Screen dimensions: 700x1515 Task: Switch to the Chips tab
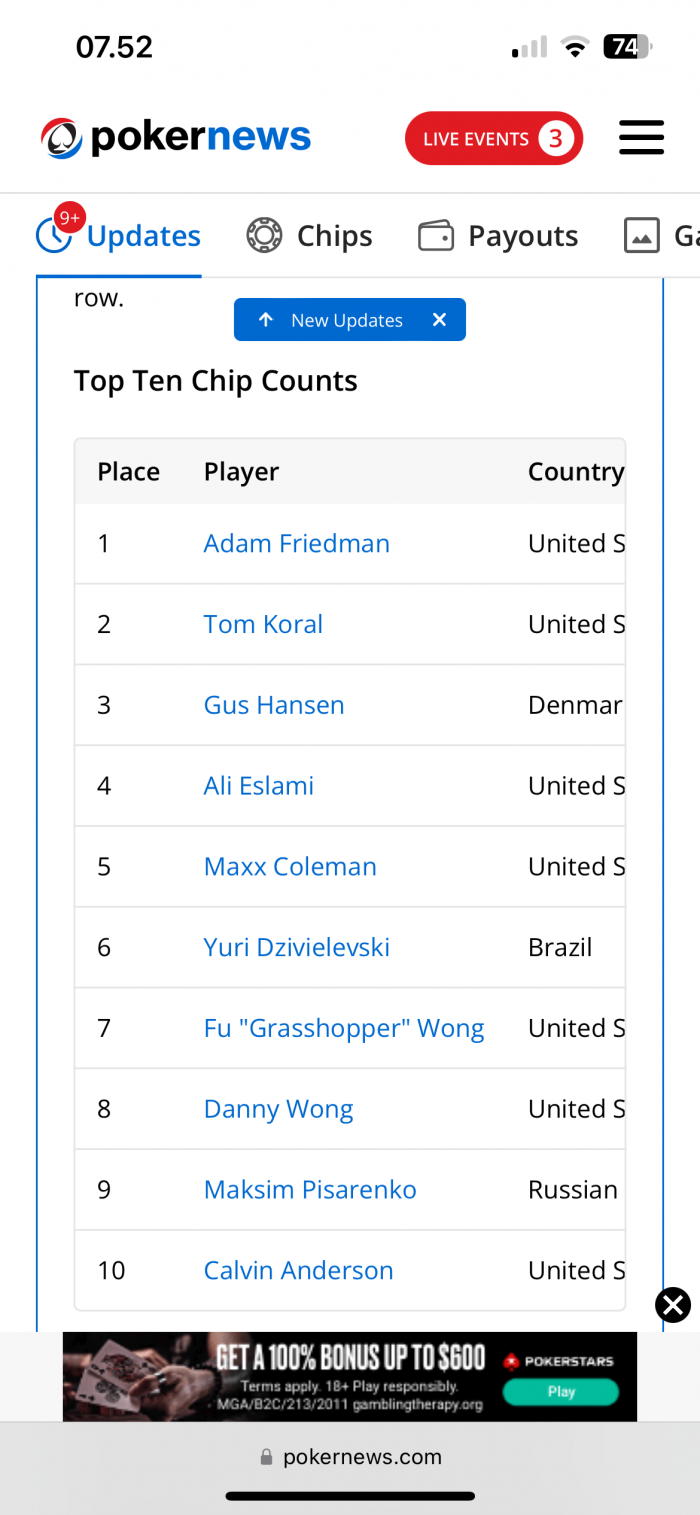310,236
